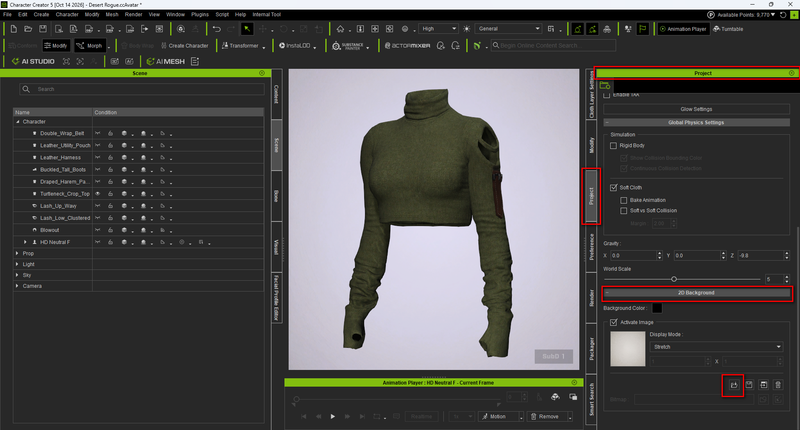Image resolution: width=800 pixels, height=430 pixels.
Task: Toggle visibility of Double_Wrap_Belt row
Action: [97, 133]
